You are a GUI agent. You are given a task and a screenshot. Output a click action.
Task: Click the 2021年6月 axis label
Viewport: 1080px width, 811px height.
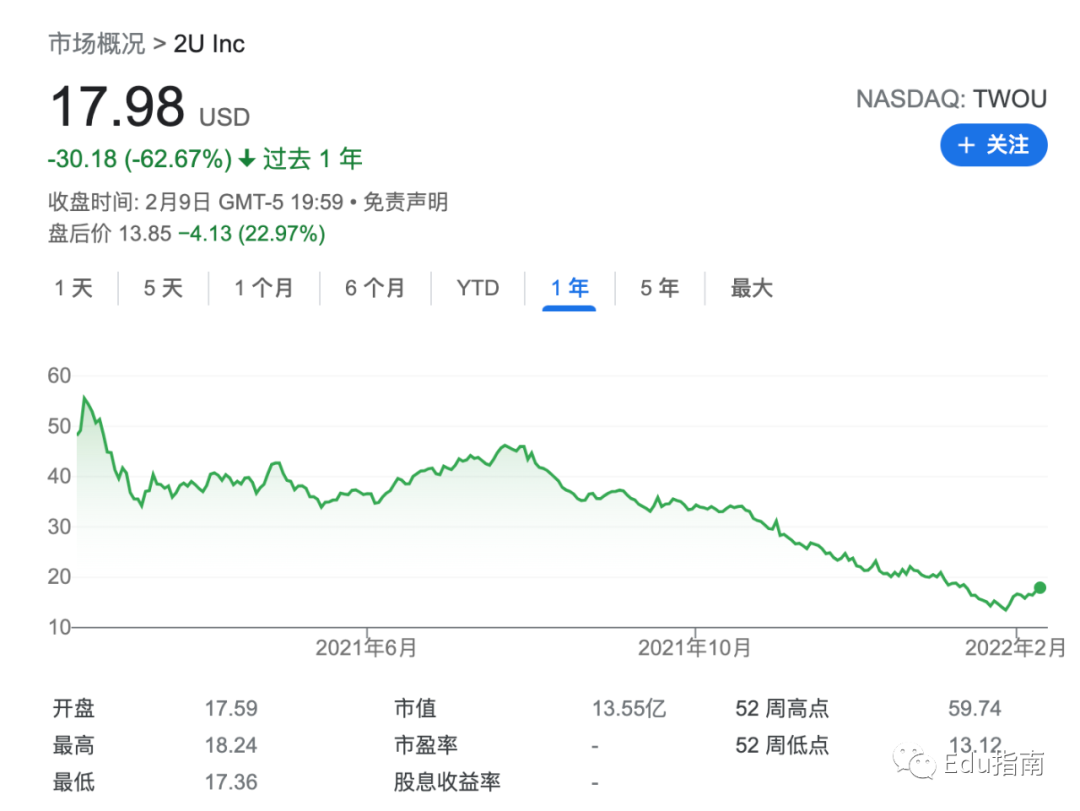click(366, 648)
